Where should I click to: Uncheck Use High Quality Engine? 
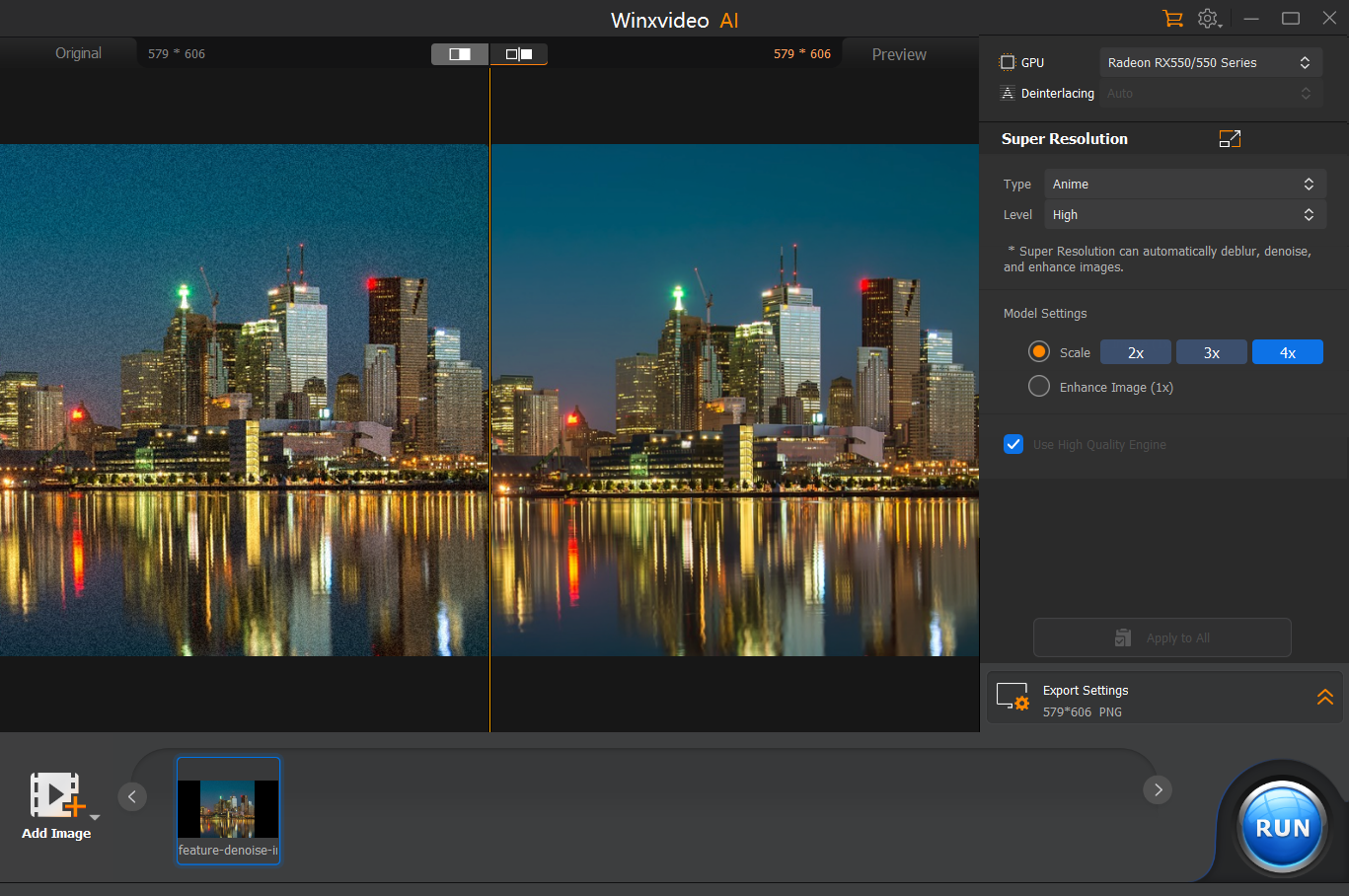pos(1013,444)
